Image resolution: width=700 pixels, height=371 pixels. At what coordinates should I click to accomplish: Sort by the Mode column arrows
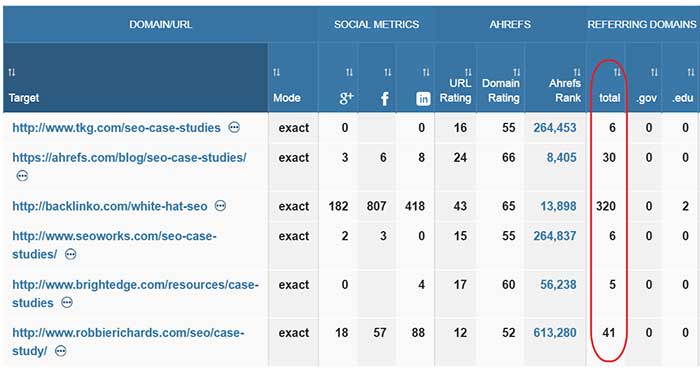[276, 72]
